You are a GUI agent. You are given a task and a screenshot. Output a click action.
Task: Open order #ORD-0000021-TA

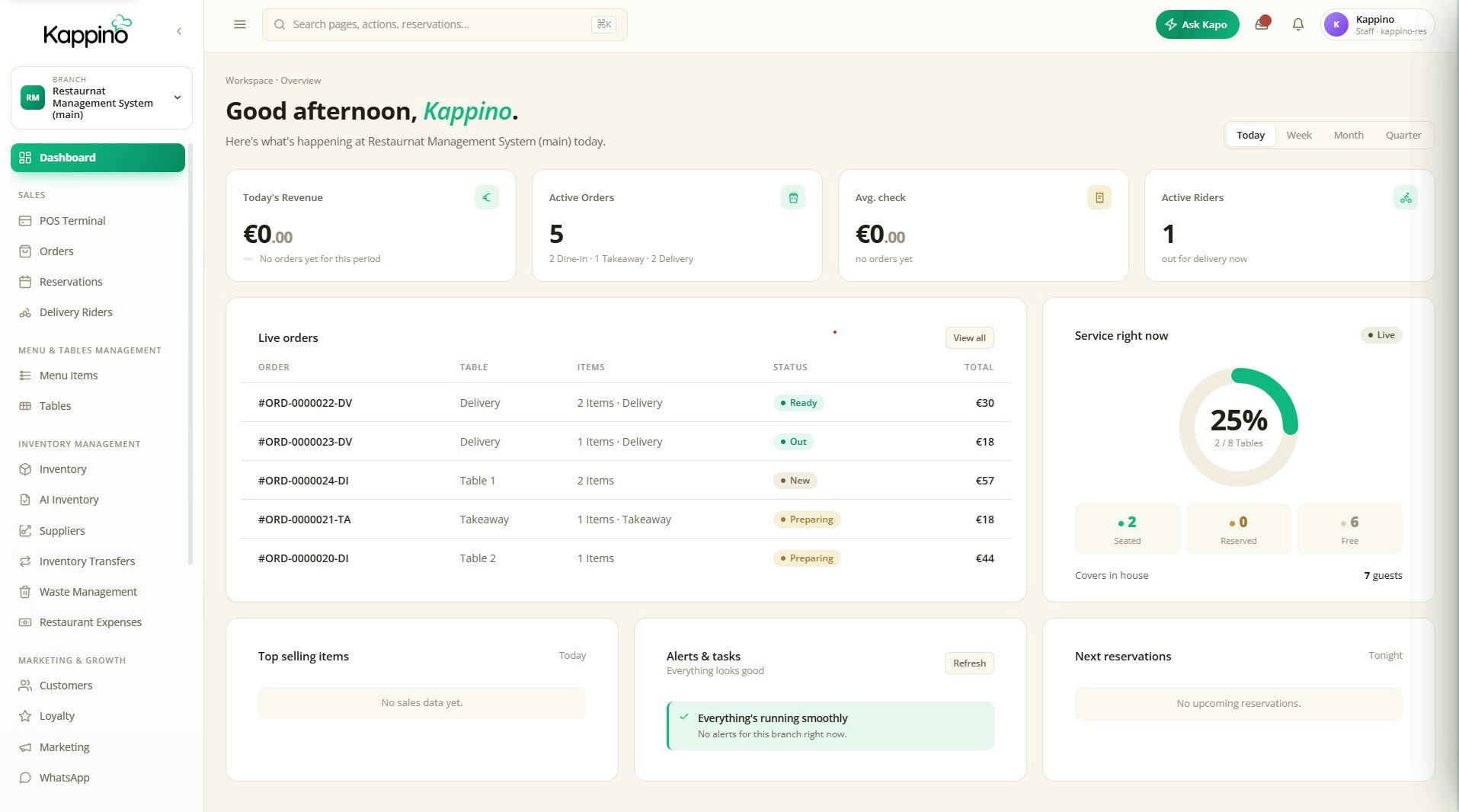626,519
